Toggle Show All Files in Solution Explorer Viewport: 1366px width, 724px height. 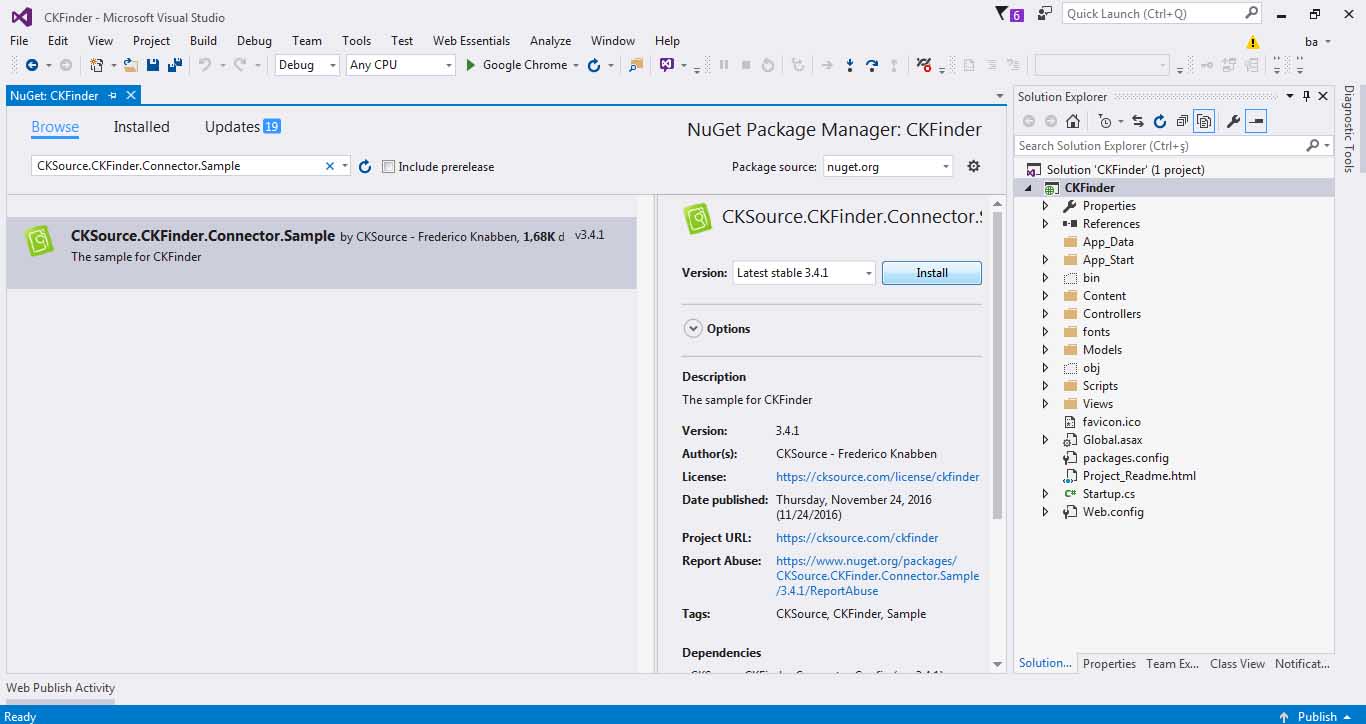(1204, 121)
